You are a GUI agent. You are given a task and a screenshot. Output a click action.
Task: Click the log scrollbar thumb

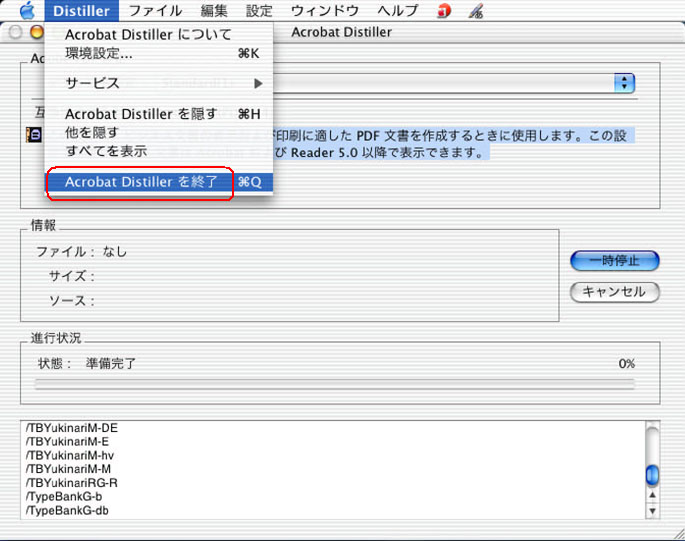pyautogui.click(x=652, y=475)
